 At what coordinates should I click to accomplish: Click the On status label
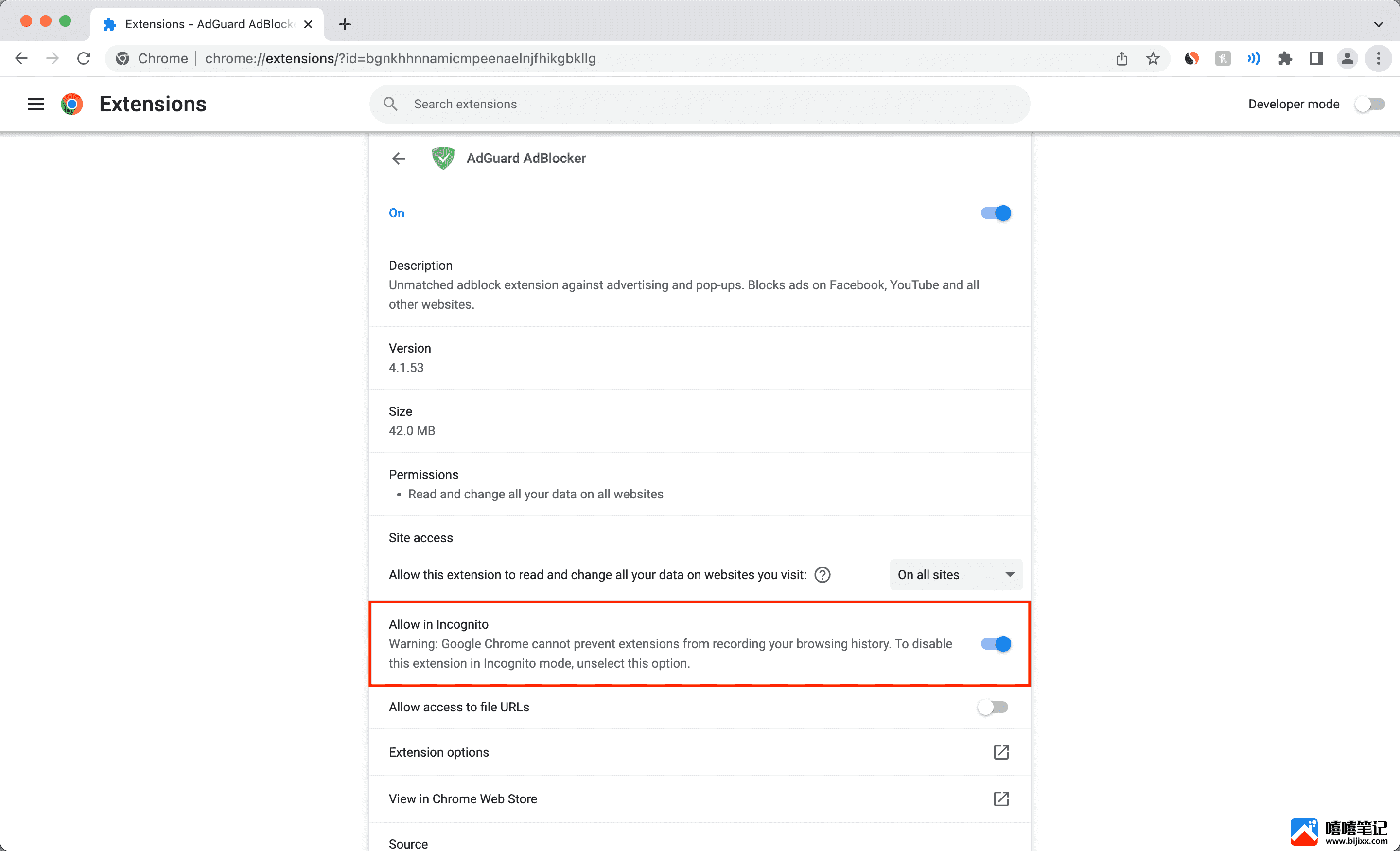pos(397,213)
